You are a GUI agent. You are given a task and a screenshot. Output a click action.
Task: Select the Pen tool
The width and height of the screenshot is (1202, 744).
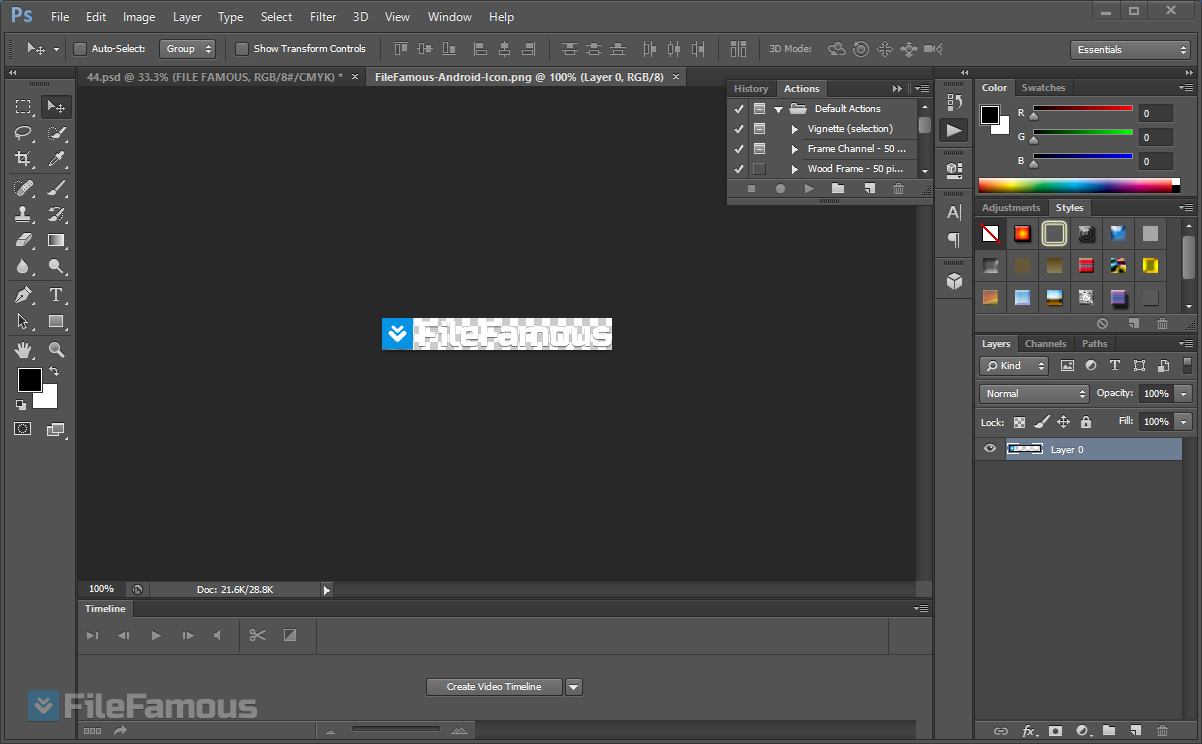click(x=23, y=295)
